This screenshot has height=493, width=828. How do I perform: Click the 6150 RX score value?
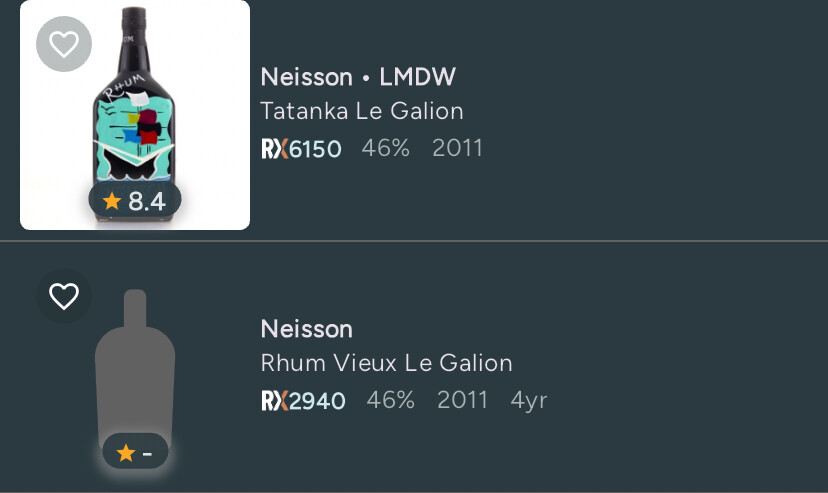coord(316,149)
